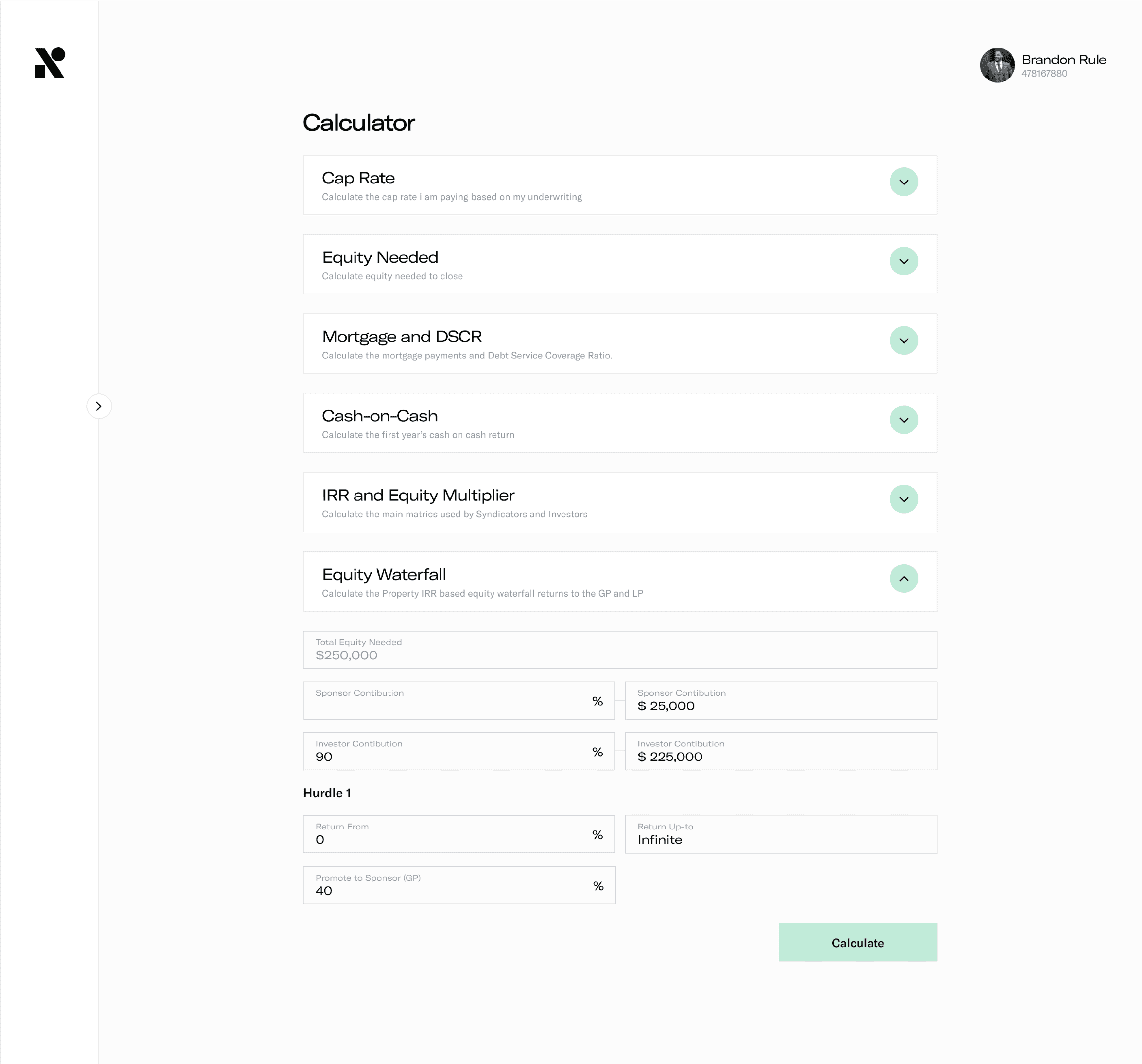Click Sponsor Contribution dollar amount field
The width and height of the screenshot is (1142, 1064).
pyautogui.click(x=780, y=701)
